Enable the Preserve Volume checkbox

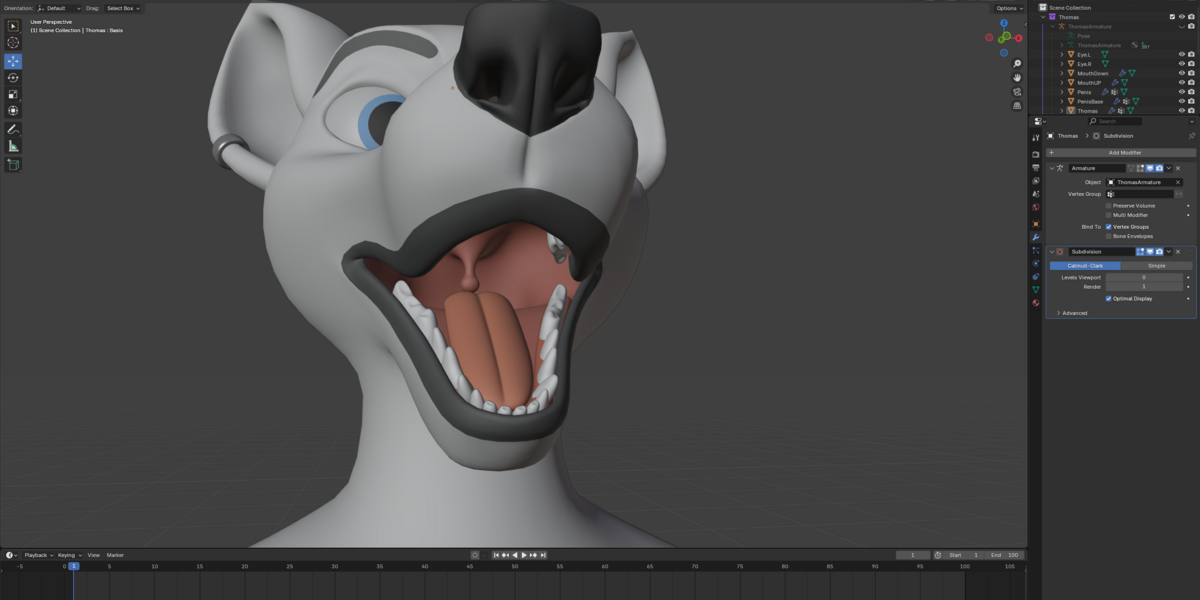point(1108,205)
